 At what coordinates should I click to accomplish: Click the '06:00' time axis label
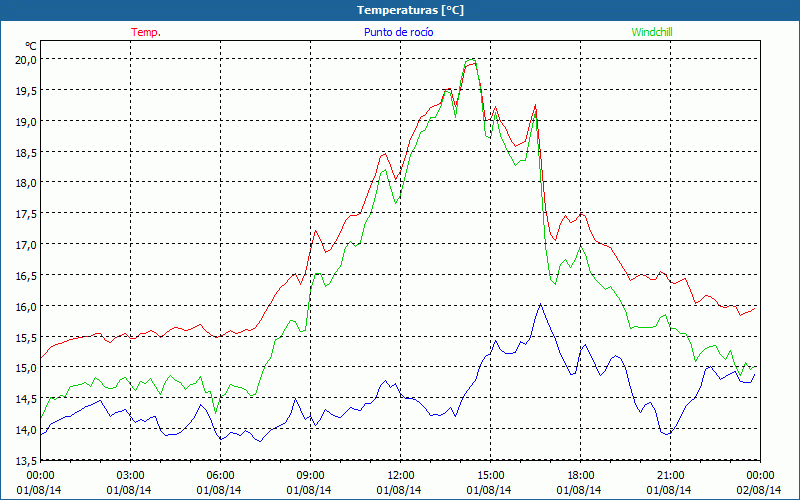[220, 476]
